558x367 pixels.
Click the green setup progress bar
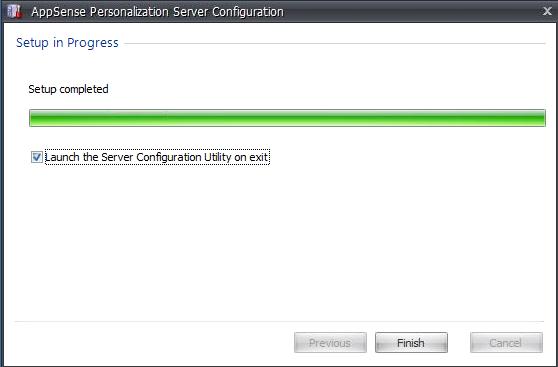point(287,118)
